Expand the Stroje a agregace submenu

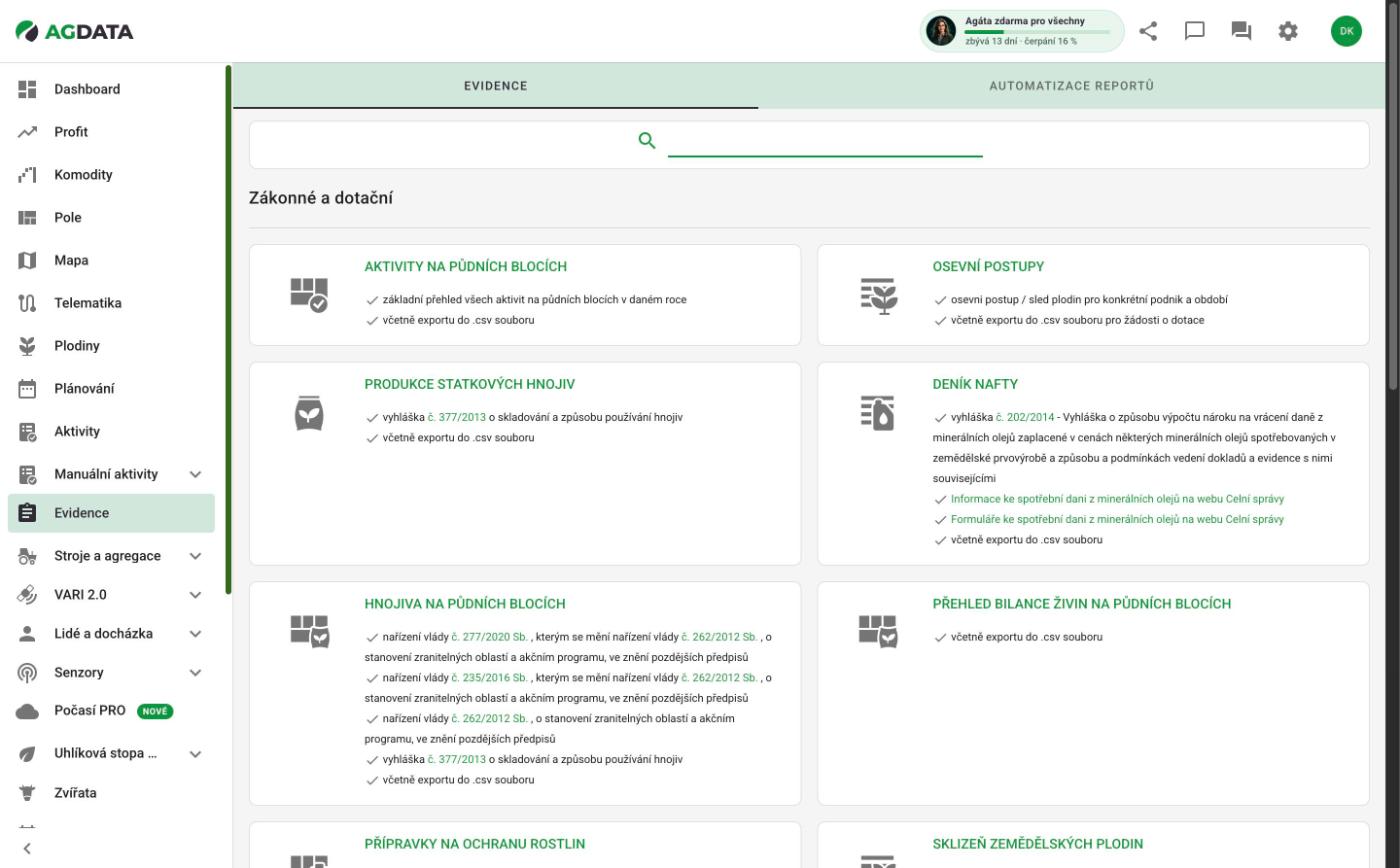196,556
